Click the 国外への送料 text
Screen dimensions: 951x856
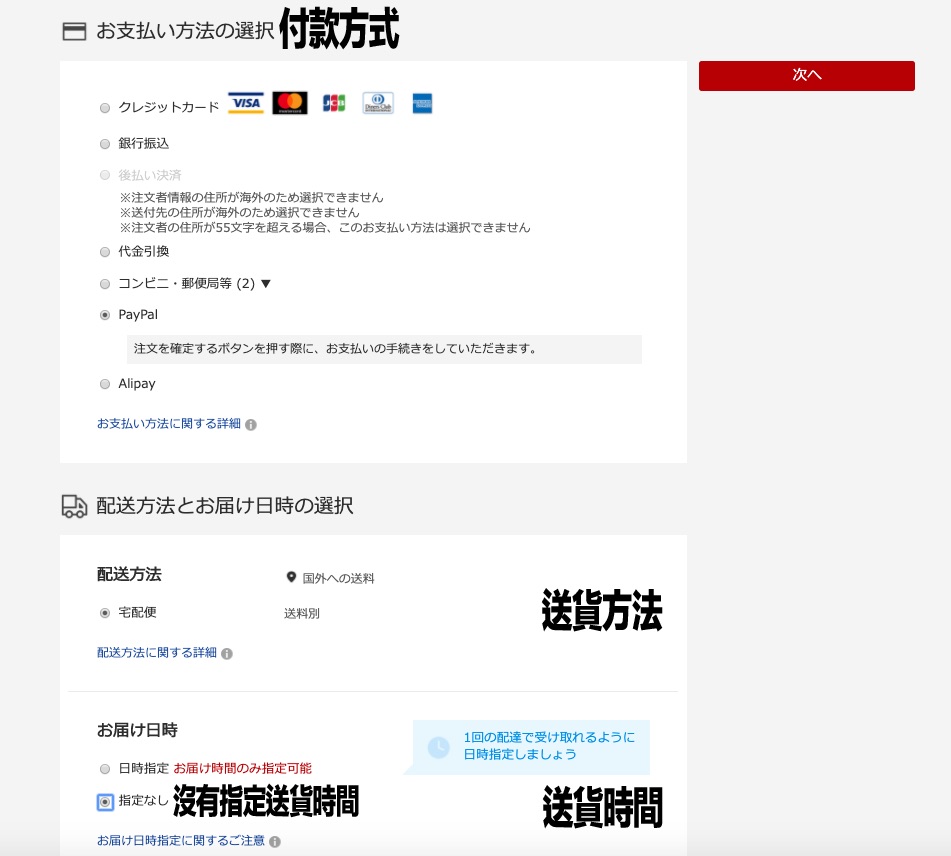pyautogui.click(x=338, y=578)
